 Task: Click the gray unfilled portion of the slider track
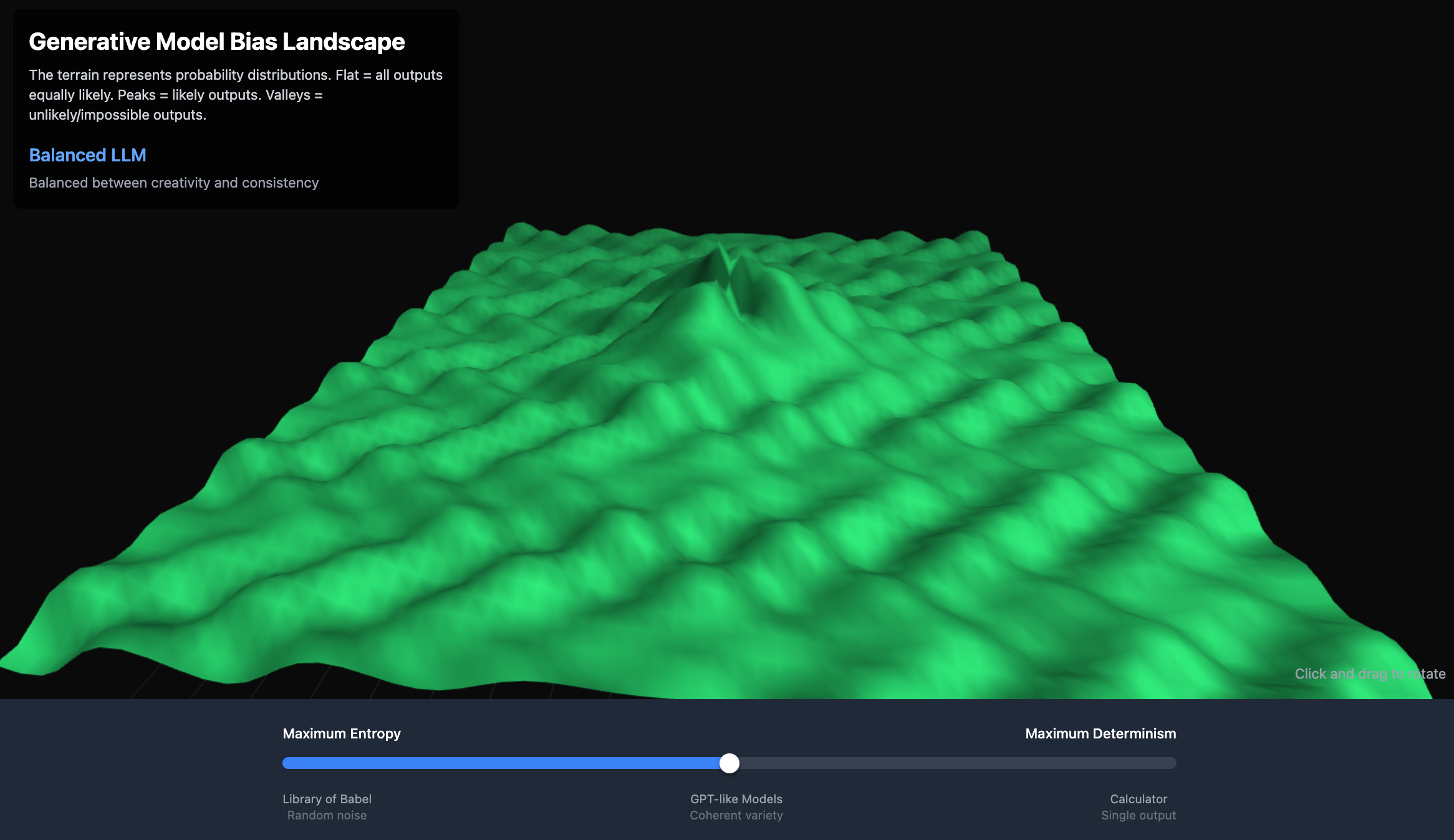coord(954,763)
